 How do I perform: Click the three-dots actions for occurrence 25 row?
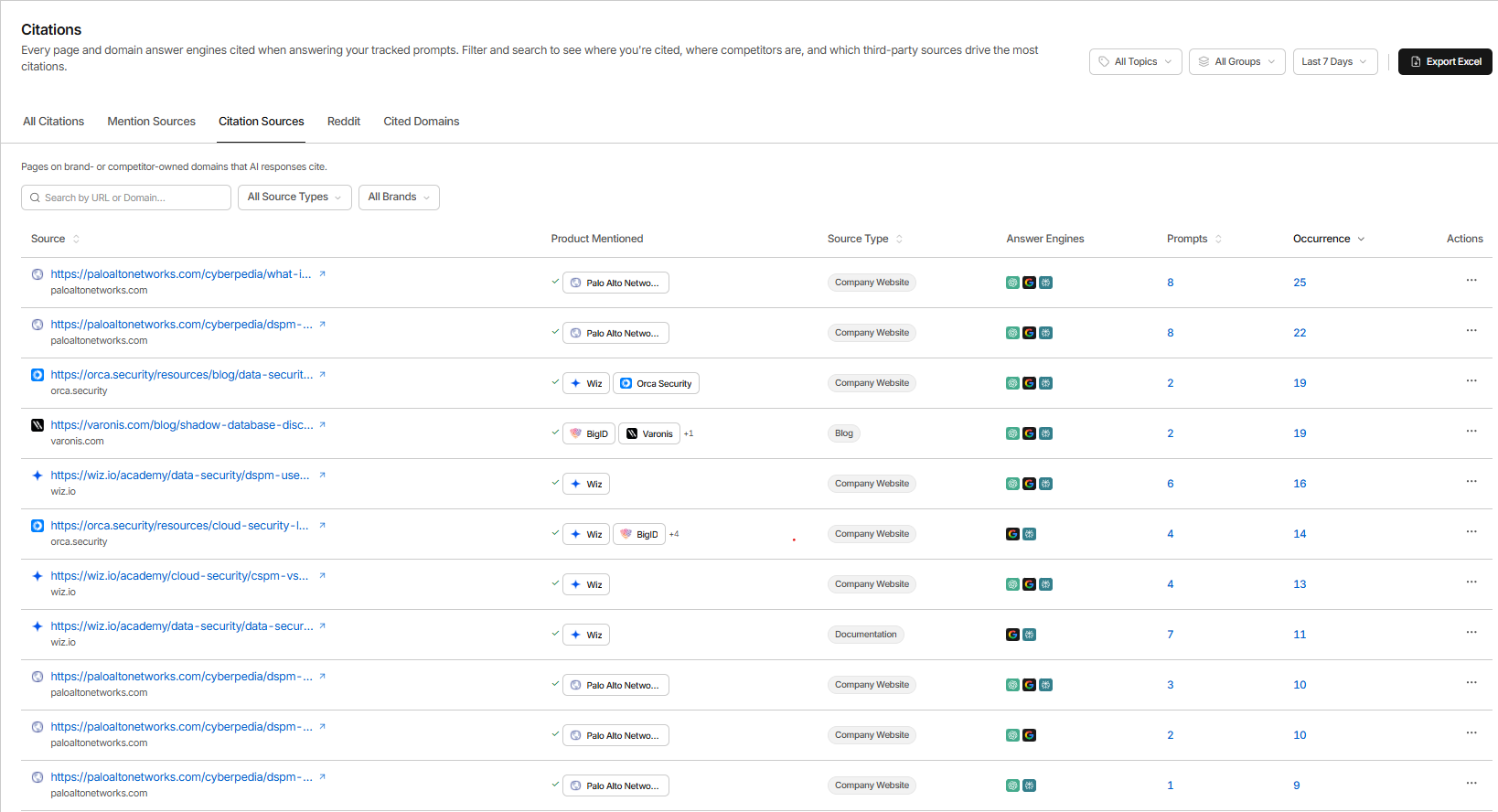(1471, 281)
